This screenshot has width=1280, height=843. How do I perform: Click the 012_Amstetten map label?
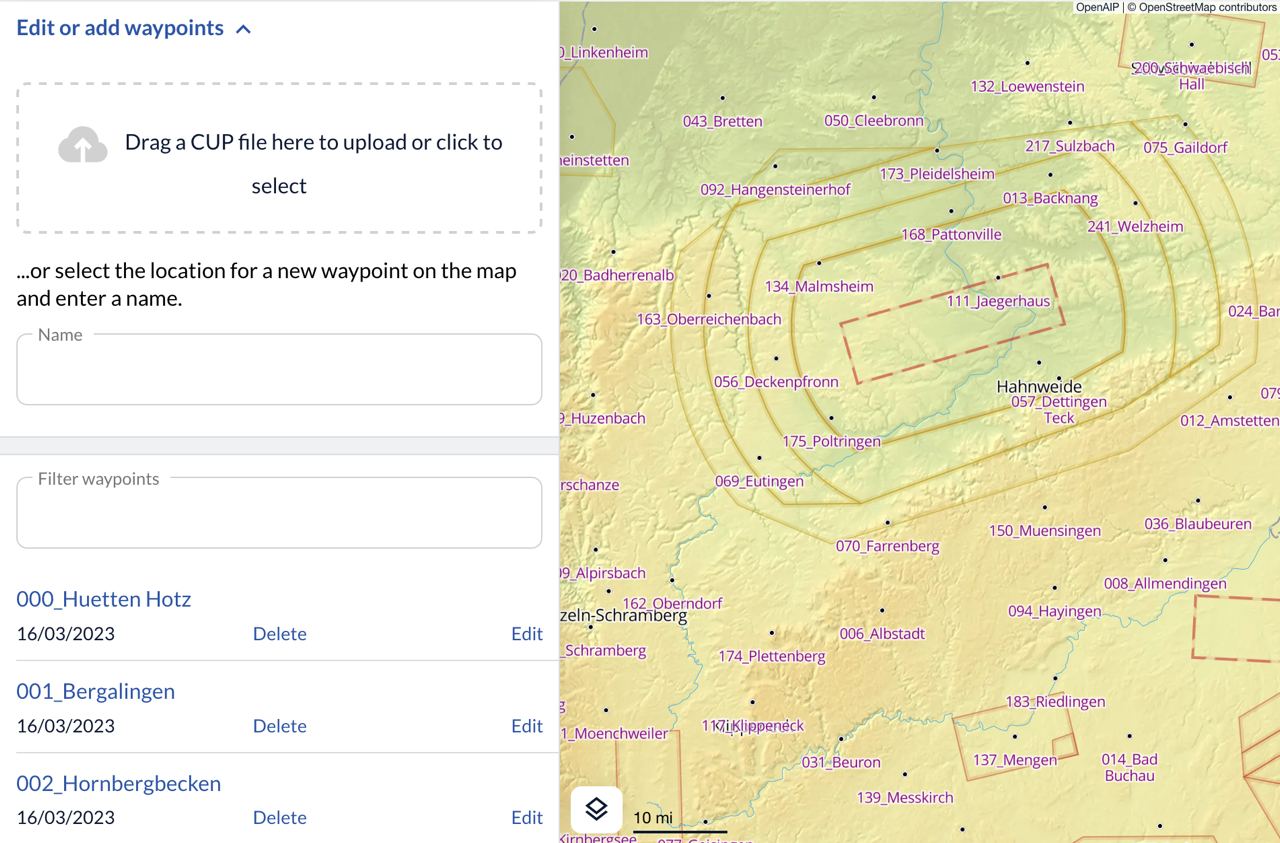tap(1230, 421)
